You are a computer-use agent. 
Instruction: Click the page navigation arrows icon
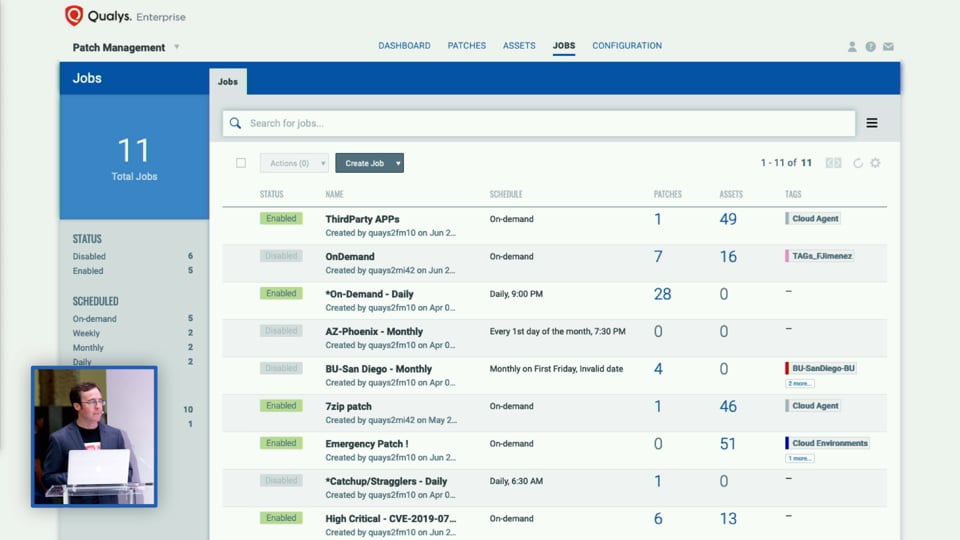pyautogui.click(x=833, y=163)
